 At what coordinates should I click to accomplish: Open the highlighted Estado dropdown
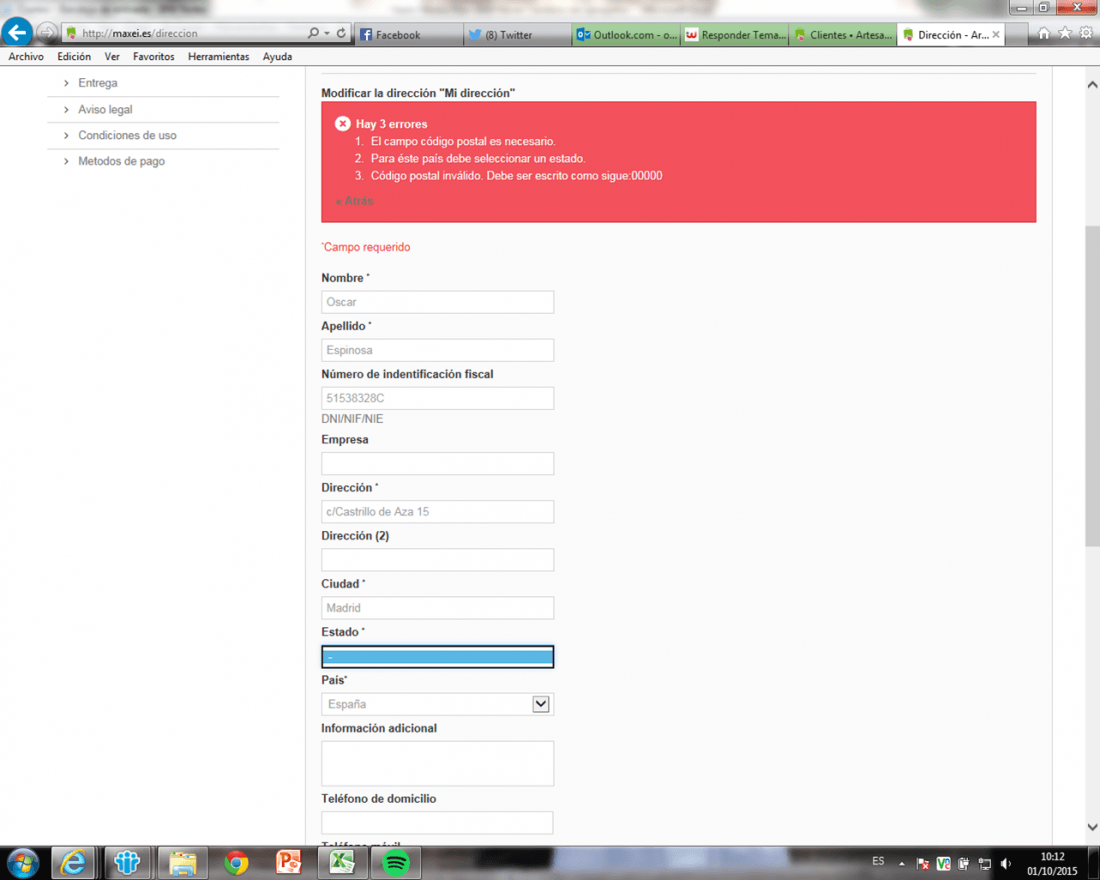coord(437,657)
